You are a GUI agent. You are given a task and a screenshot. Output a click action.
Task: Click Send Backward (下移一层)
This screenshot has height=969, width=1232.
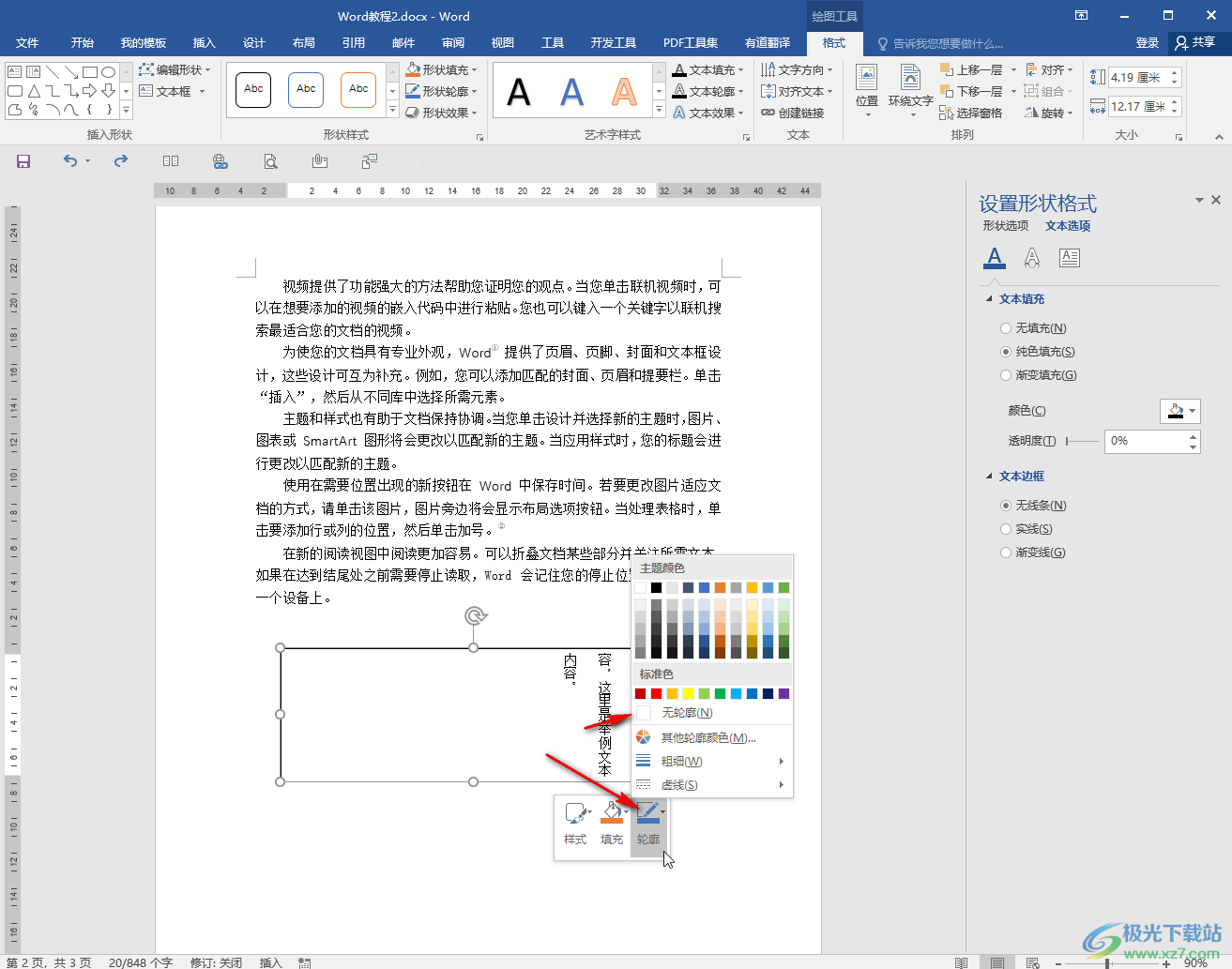(x=972, y=91)
